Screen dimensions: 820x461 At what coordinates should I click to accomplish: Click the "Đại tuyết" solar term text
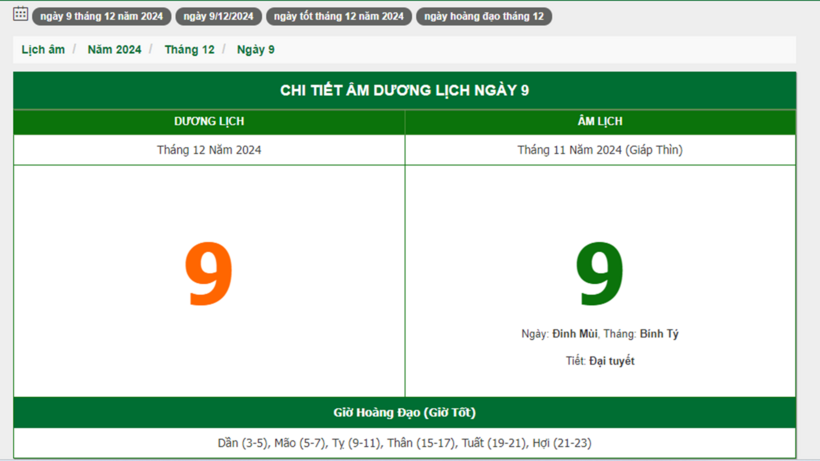[611, 361]
